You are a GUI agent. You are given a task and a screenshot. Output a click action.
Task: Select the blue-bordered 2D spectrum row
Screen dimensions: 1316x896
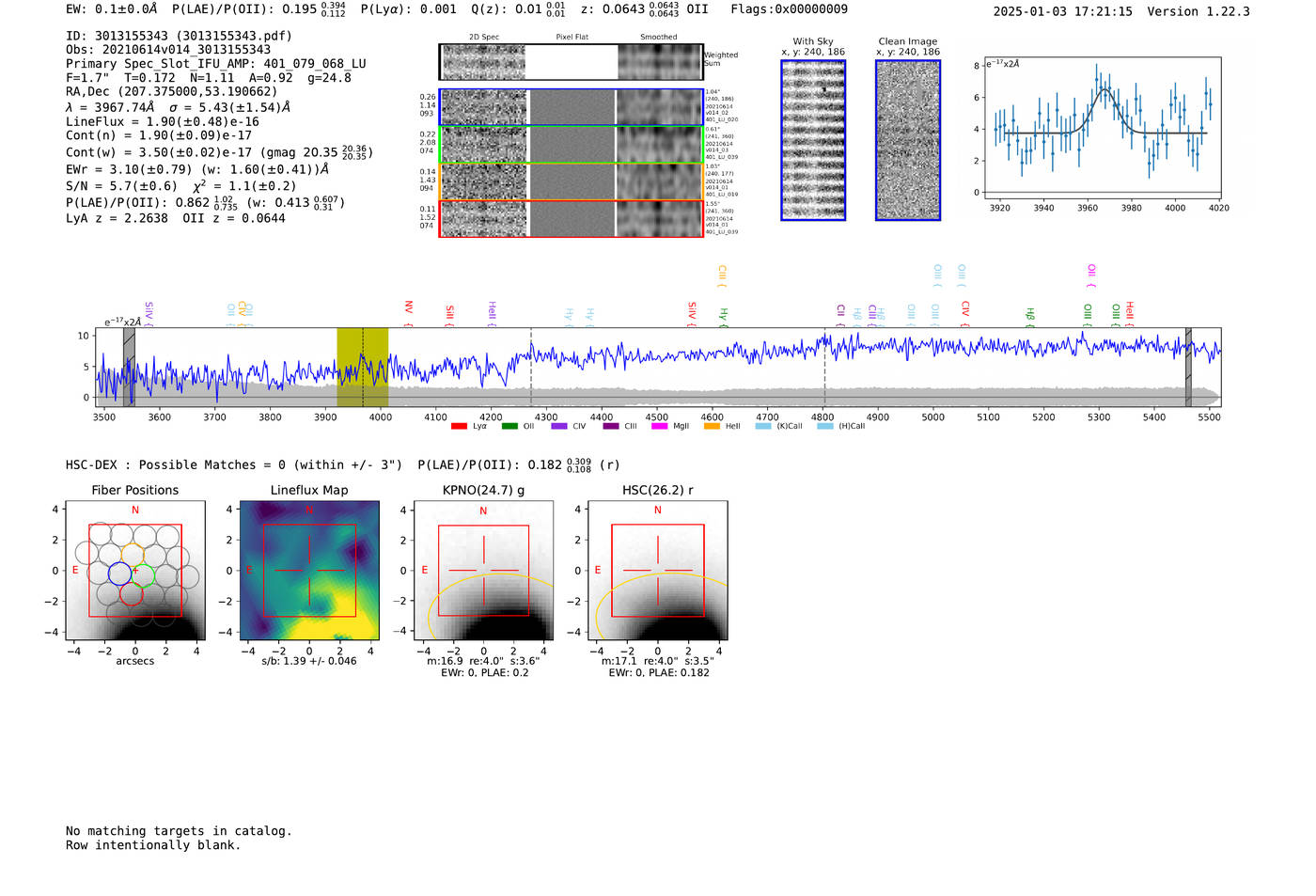(x=571, y=107)
